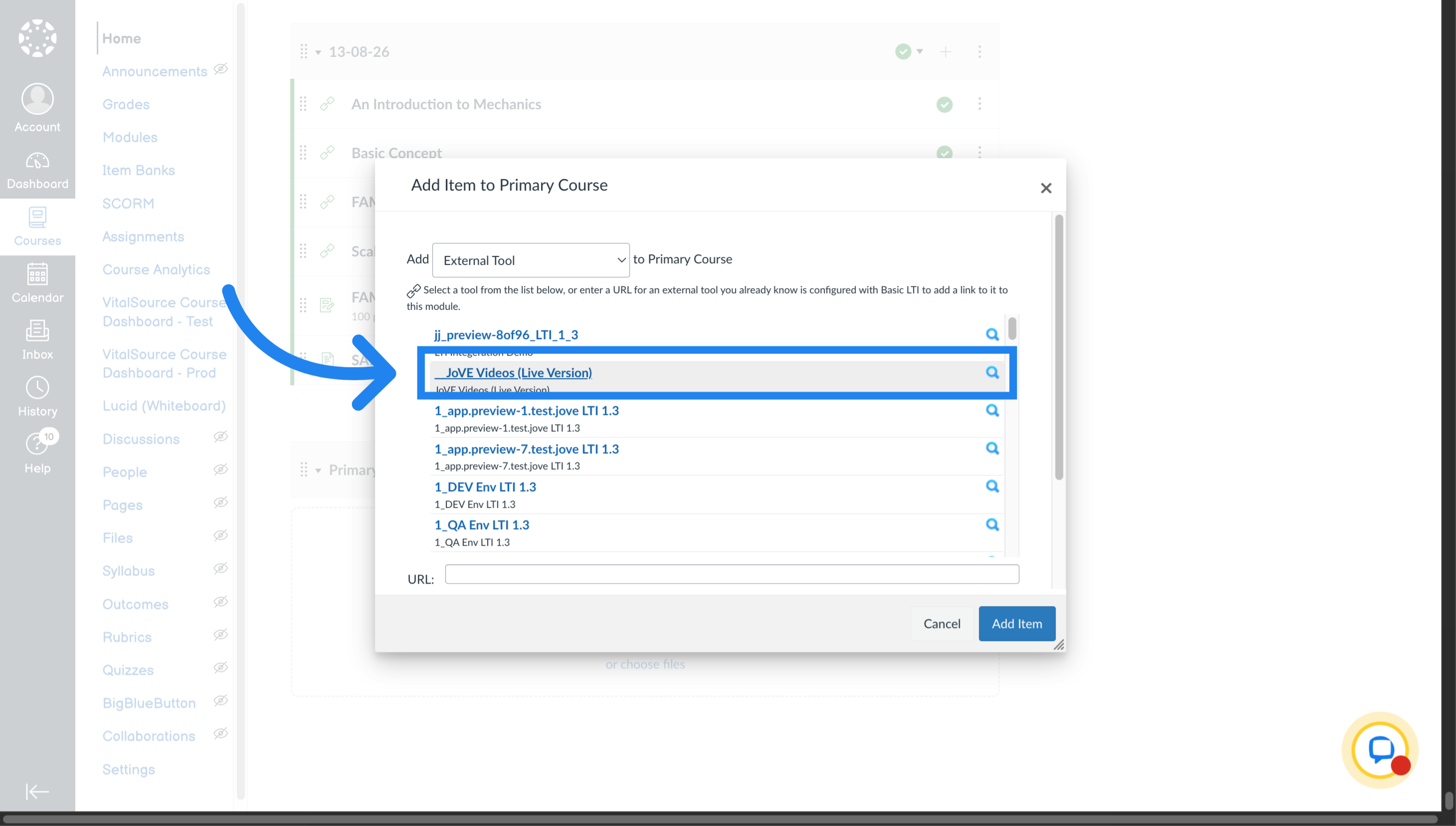Open VitalSource Course Dashboard - Prod
The width and height of the screenshot is (1456, 826).
tap(165, 363)
